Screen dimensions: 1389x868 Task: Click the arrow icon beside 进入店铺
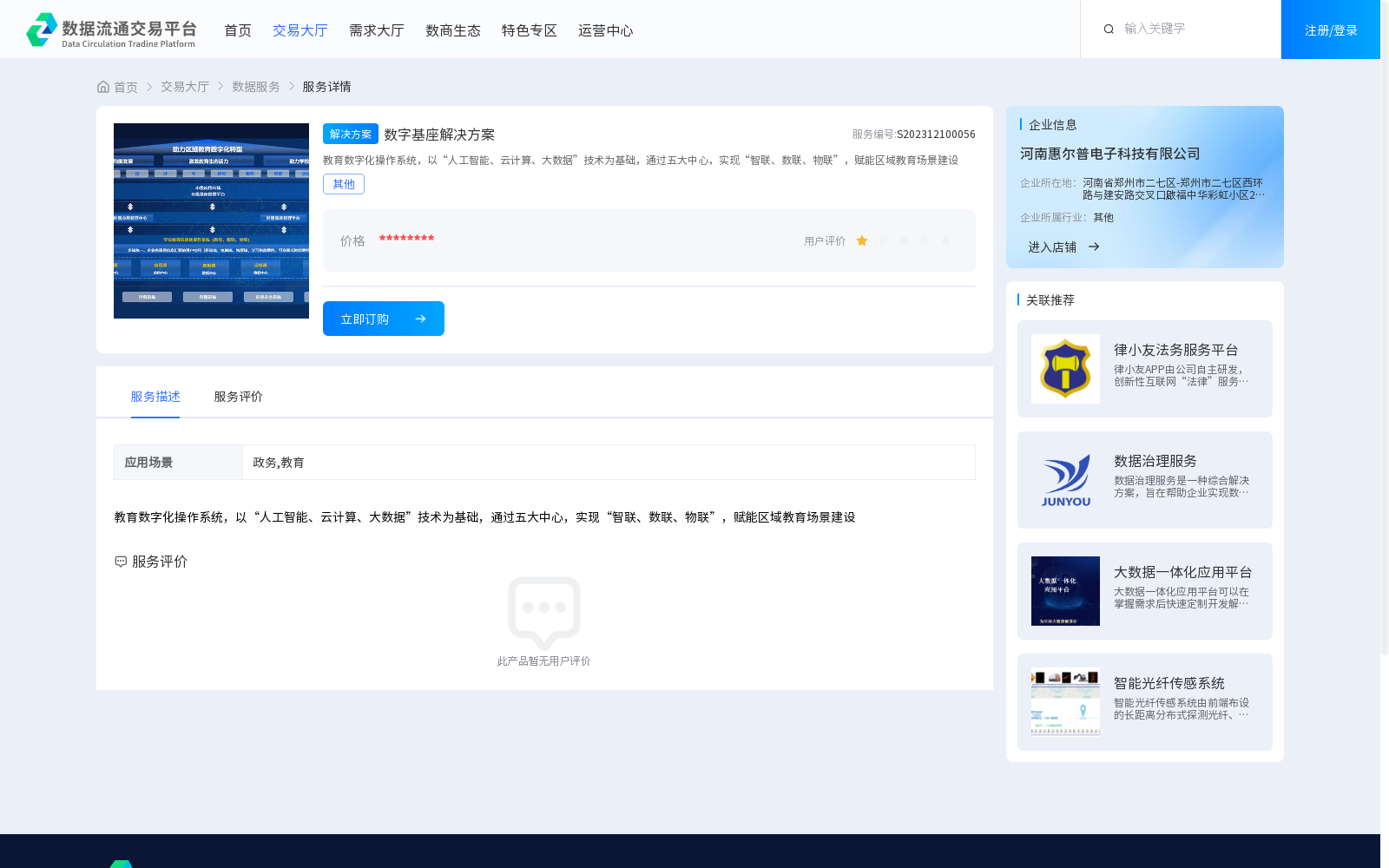[1094, 247]
